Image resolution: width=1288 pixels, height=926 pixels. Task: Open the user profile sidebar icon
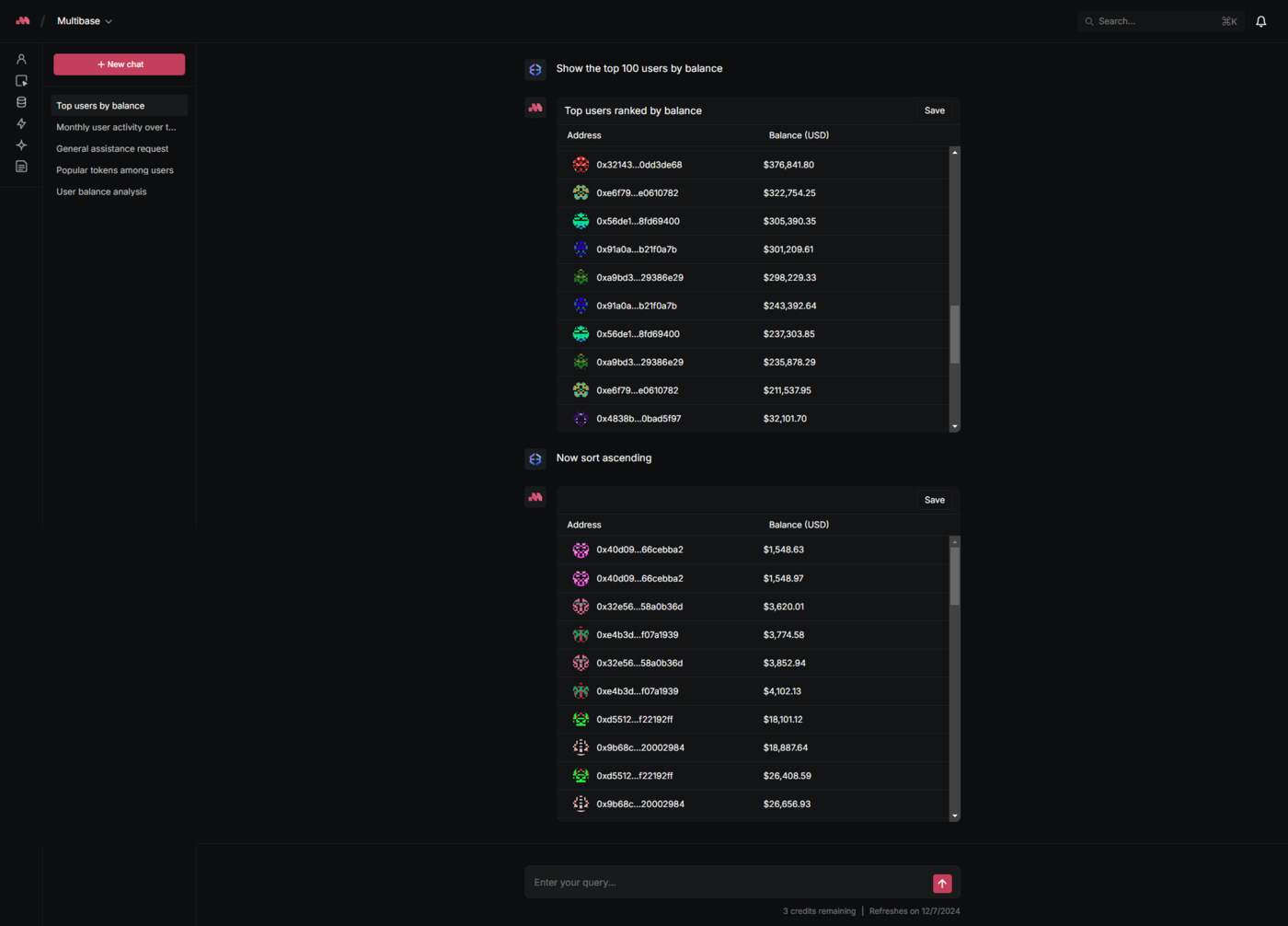pyautogui.click(x=21, y=59)
